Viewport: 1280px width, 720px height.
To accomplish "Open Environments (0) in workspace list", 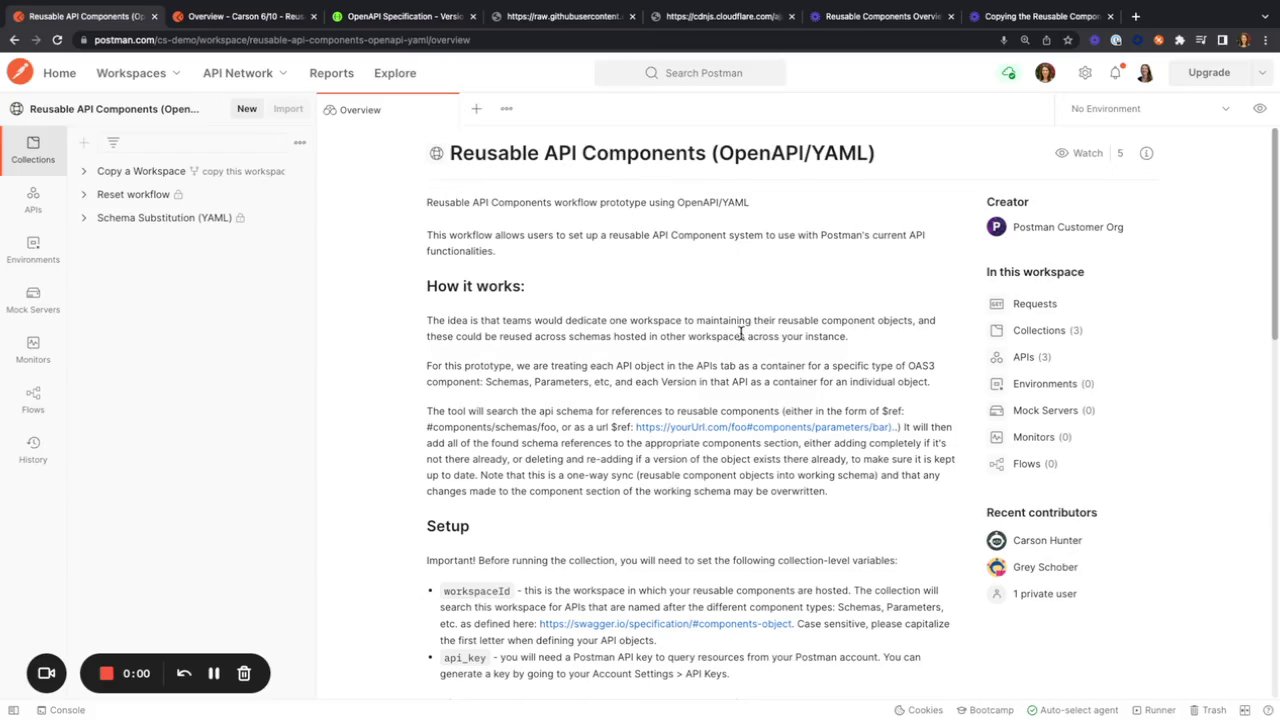I will click(1053, 384).
